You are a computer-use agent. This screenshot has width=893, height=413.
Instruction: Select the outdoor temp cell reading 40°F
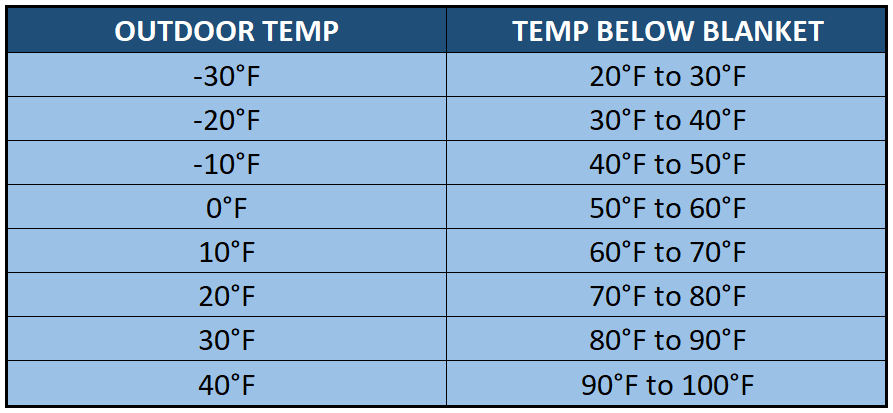pyautogui.click(x=226, y=385)
